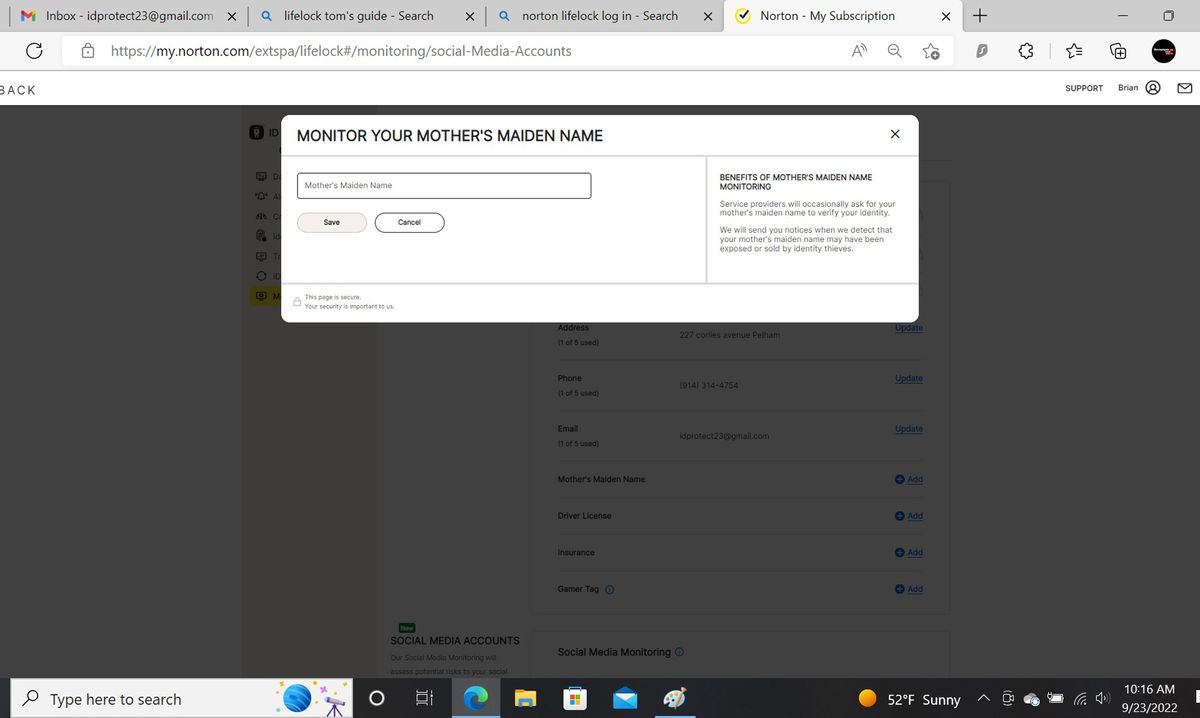Click the info icon beside Social Media Monitoring
Image resolution: width=1200 pixels, height=718 pixels.
coord(679,651)
